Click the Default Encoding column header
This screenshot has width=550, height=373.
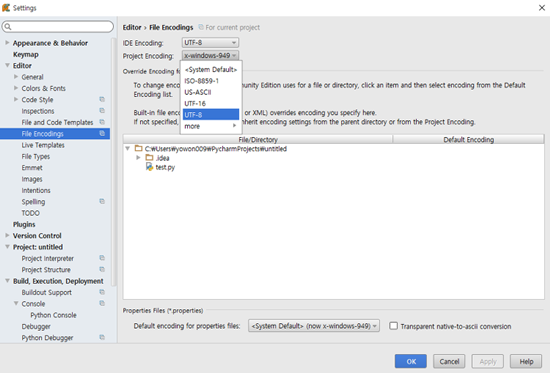tap(469, 139)
